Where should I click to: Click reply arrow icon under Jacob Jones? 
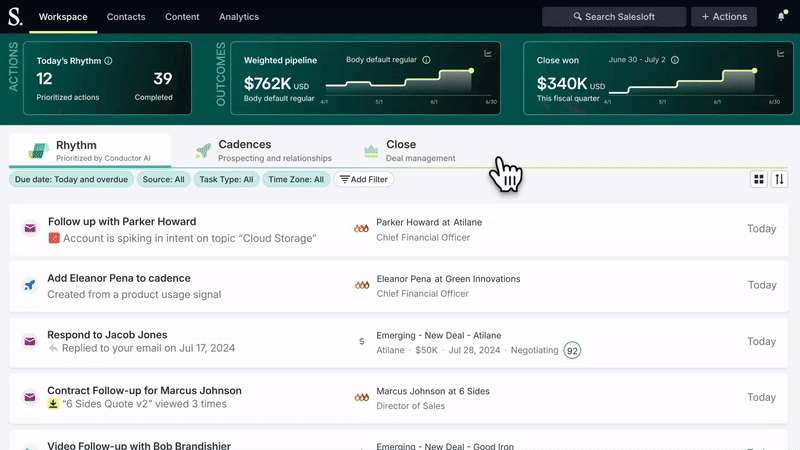pos(53,348)
